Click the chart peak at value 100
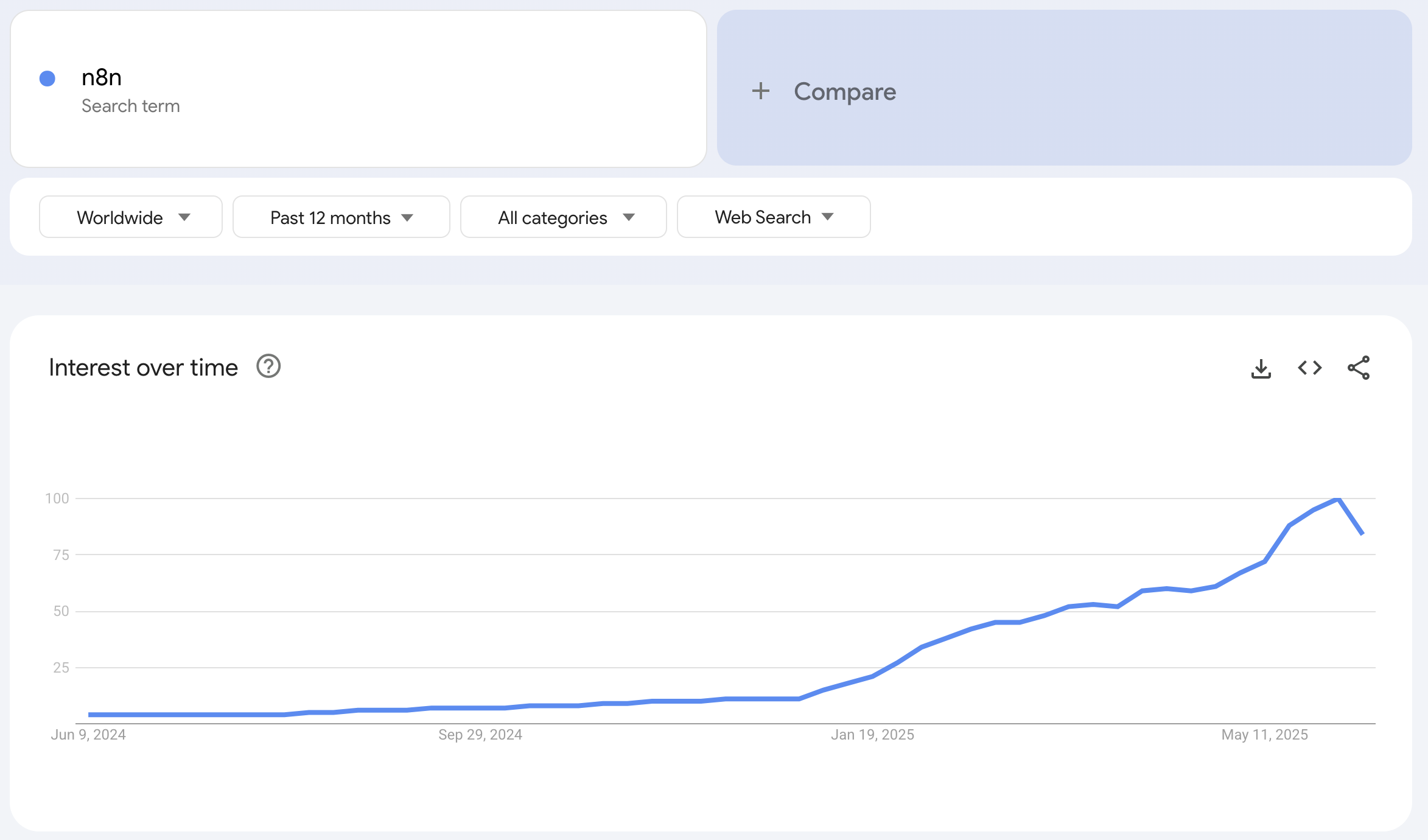Viewport: 1428px width, 840px height. tap(1338, 499)
